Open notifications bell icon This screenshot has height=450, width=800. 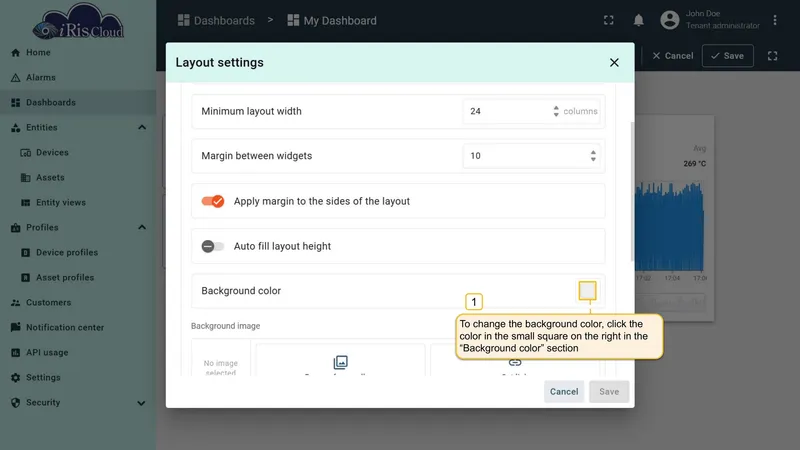pos(638,20)
